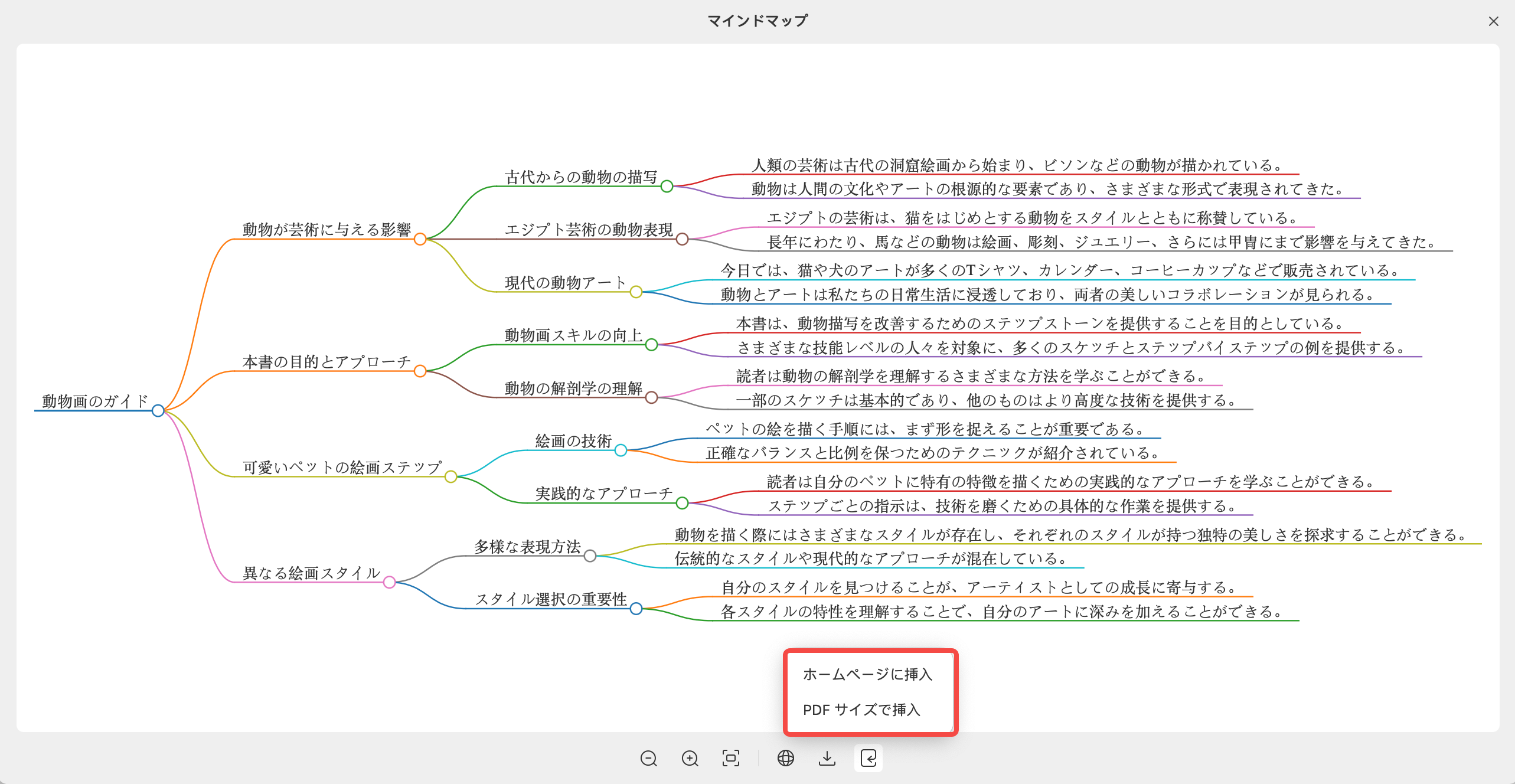Select the 古代からの動物の描写 label
The width and height of the screenshot is (1515, 784).
(x=581, y=177)
